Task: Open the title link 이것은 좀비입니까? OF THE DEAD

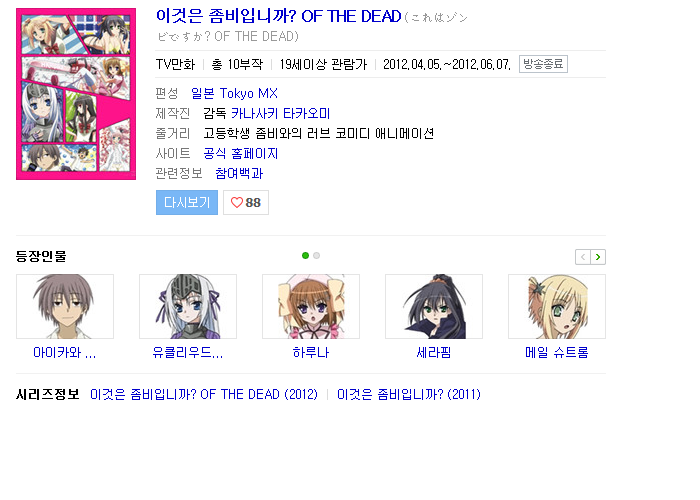Action: [x=279, y=17]
